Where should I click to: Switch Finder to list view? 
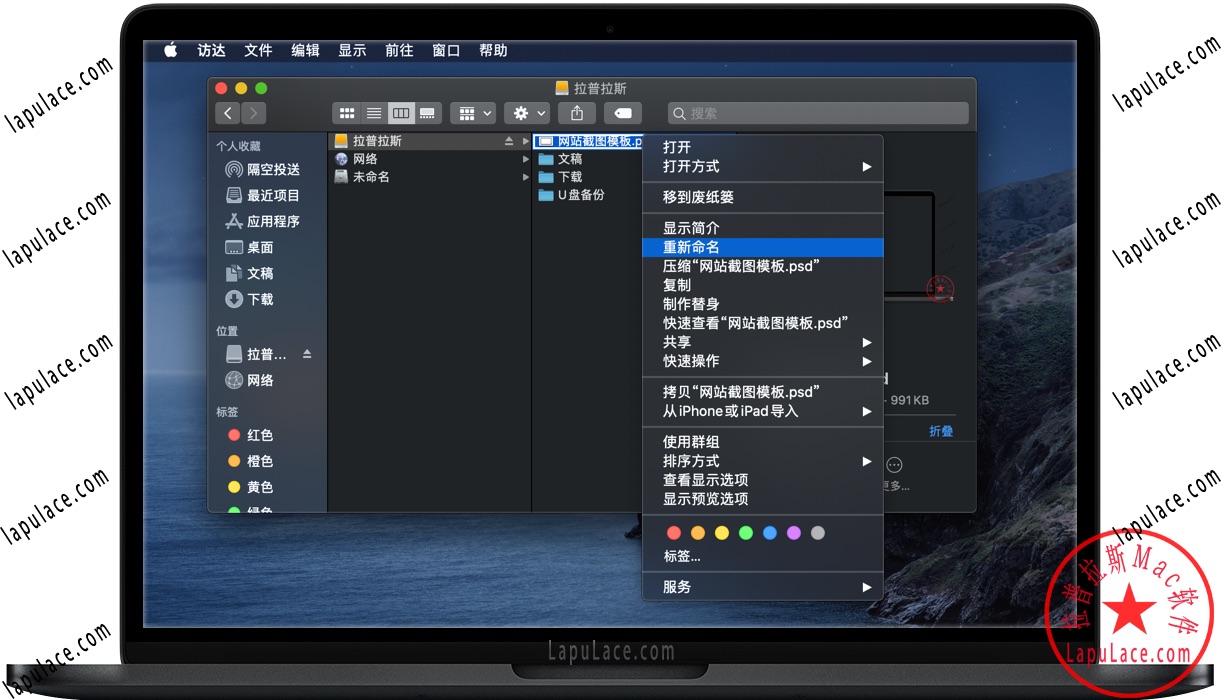373,112
